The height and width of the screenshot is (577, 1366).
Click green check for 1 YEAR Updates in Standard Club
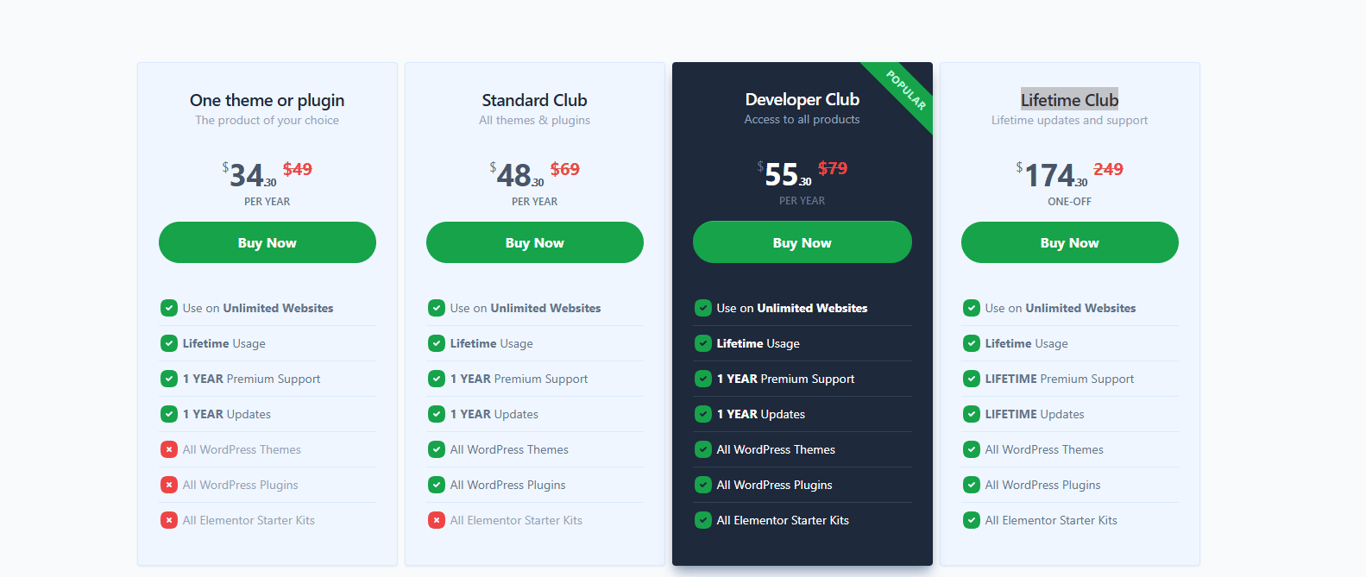tap(436, 414)
